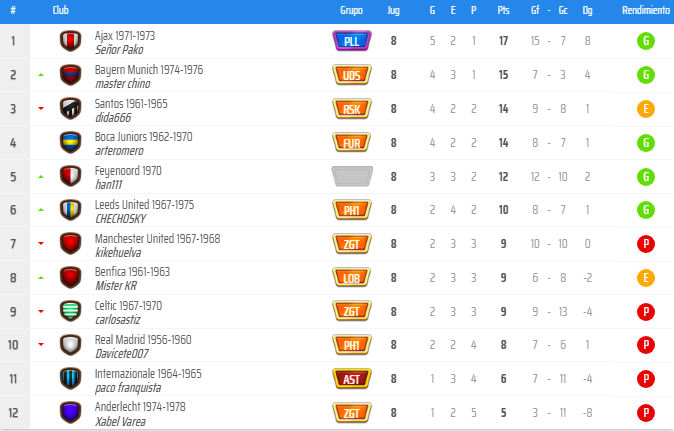674x431 pixels.
Task: Click the green G result circle for Ajax
Action: click(x=646, y=41)
